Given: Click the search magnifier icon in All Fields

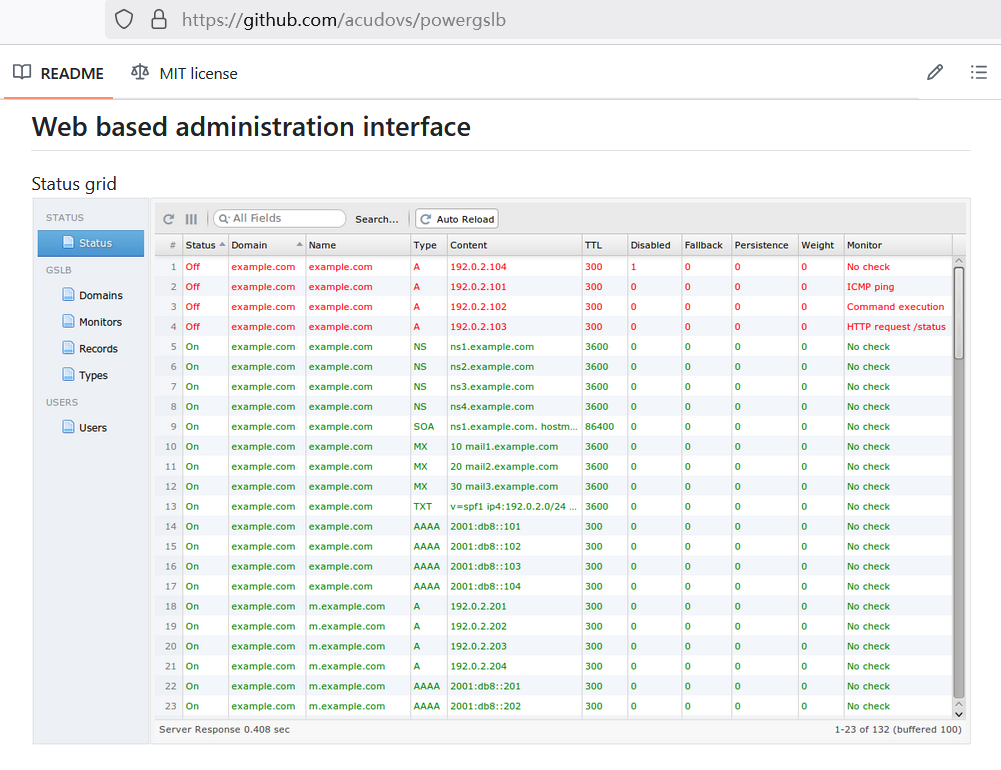Looking at the screenshot, I should point(224,219).
